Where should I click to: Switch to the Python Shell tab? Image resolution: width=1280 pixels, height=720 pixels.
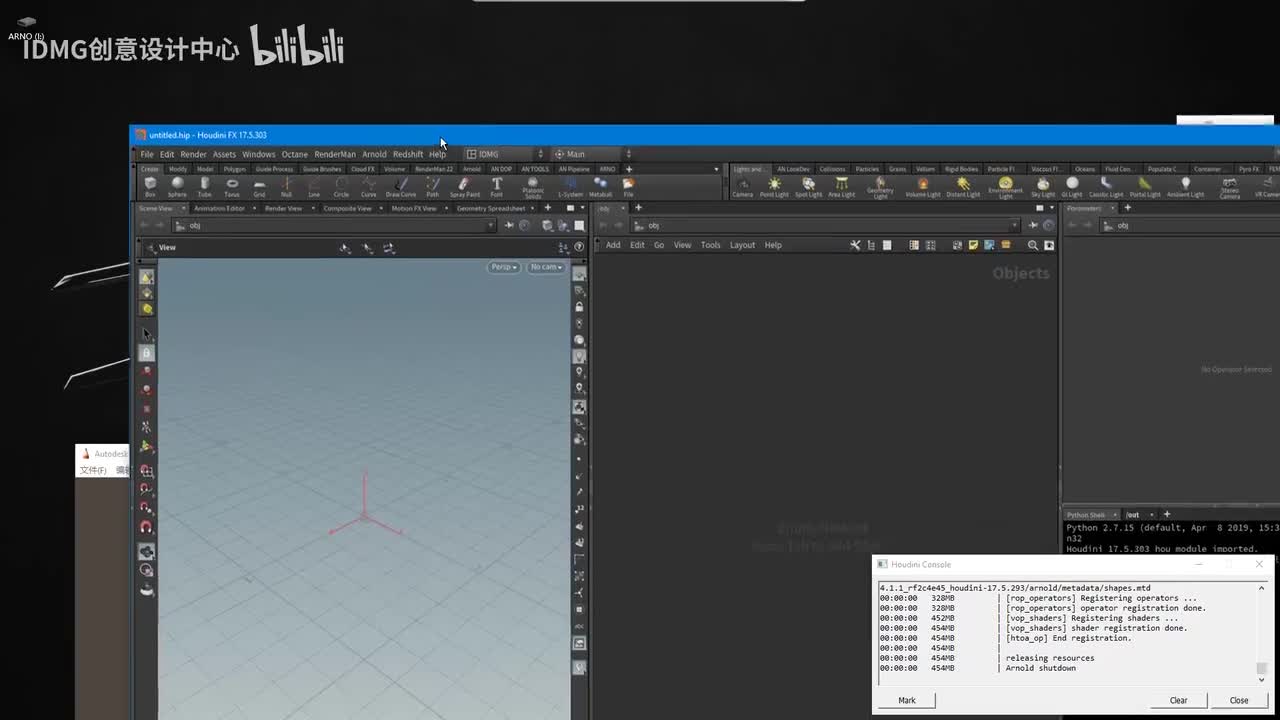tap(1086, 515)
